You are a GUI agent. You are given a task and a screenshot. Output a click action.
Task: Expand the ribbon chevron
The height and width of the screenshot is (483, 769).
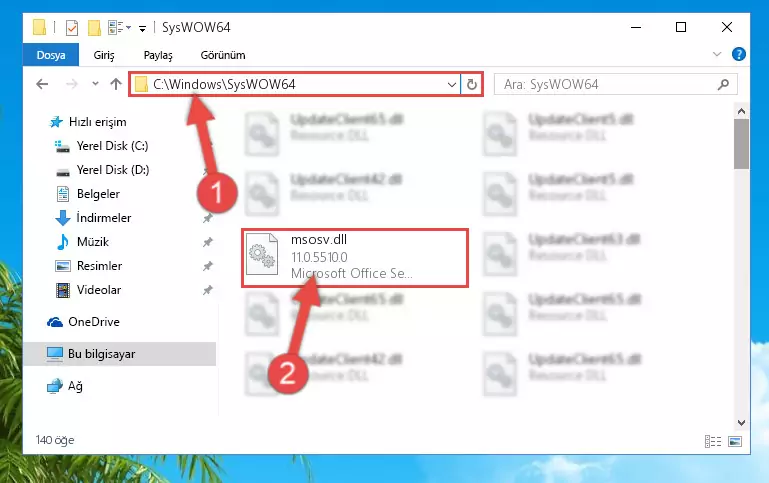pyautogui.click(x=717, y=54)
